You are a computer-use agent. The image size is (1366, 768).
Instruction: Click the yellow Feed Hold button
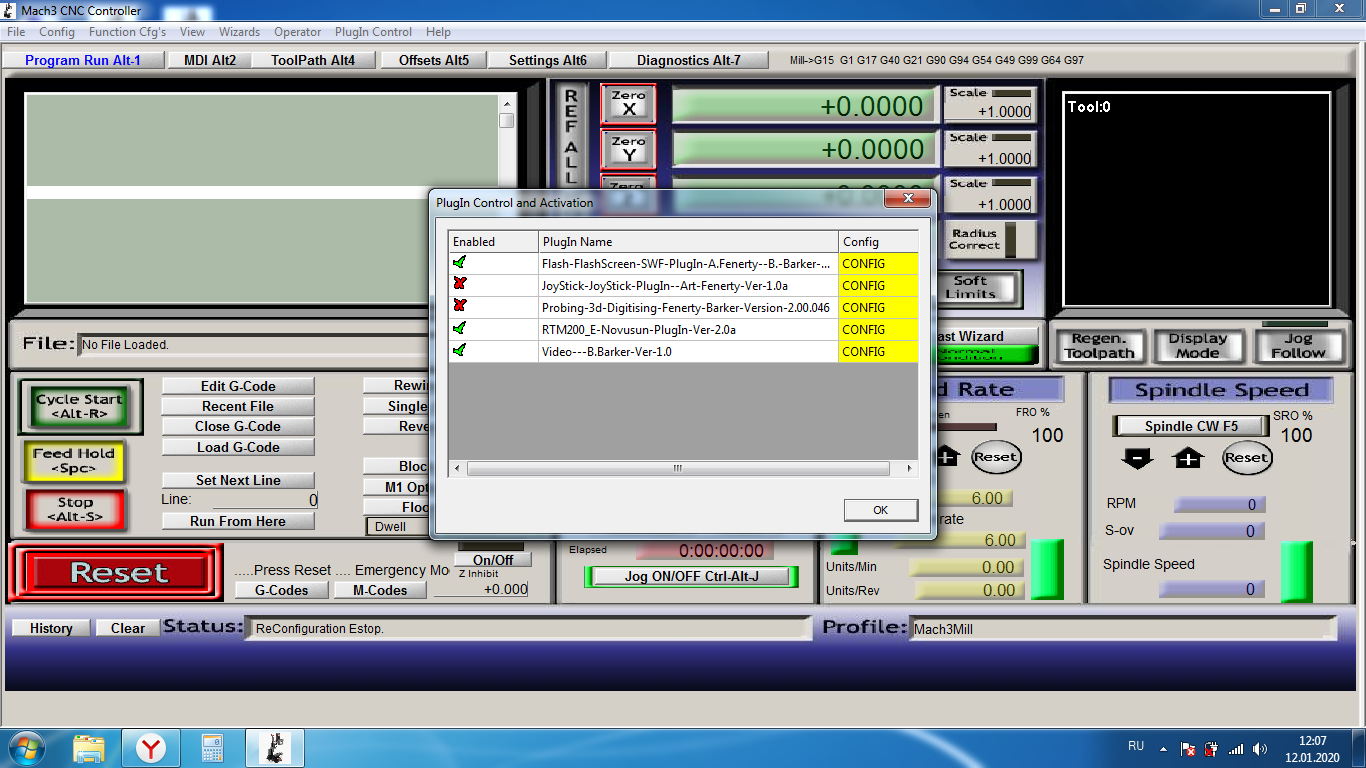[74, 461]
